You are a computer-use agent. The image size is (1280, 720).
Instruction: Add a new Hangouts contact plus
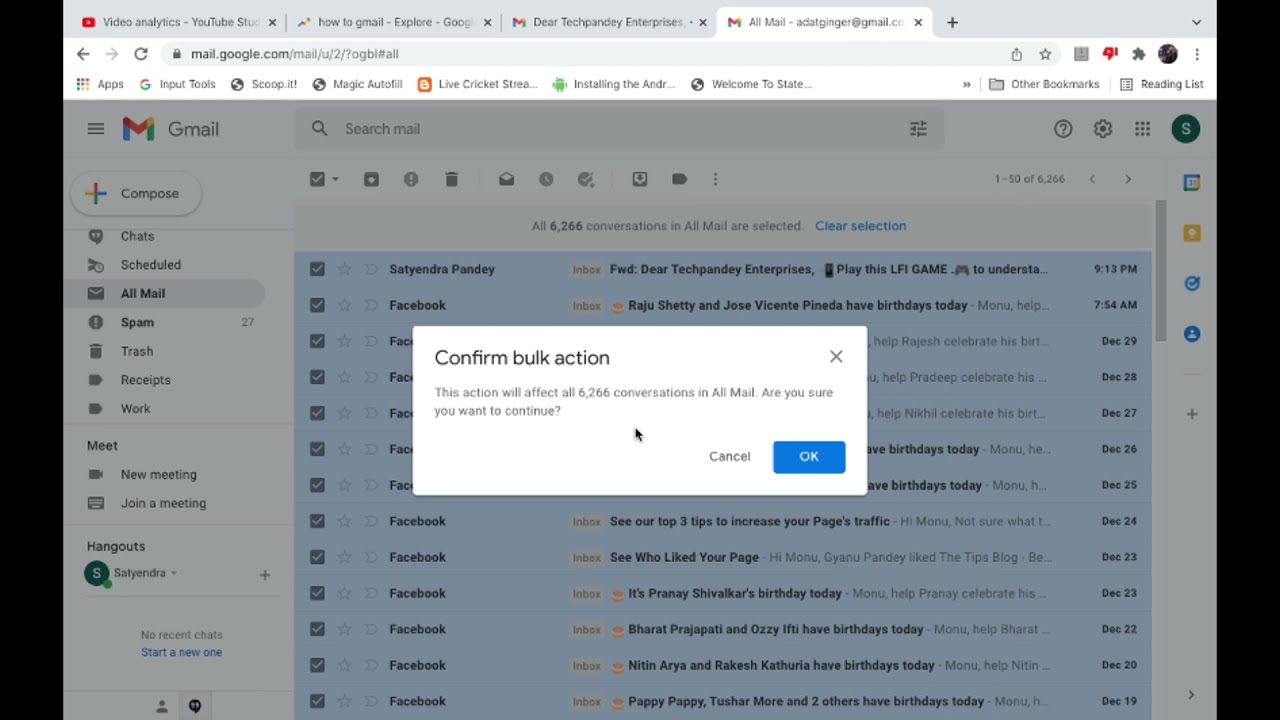(265, 575)
